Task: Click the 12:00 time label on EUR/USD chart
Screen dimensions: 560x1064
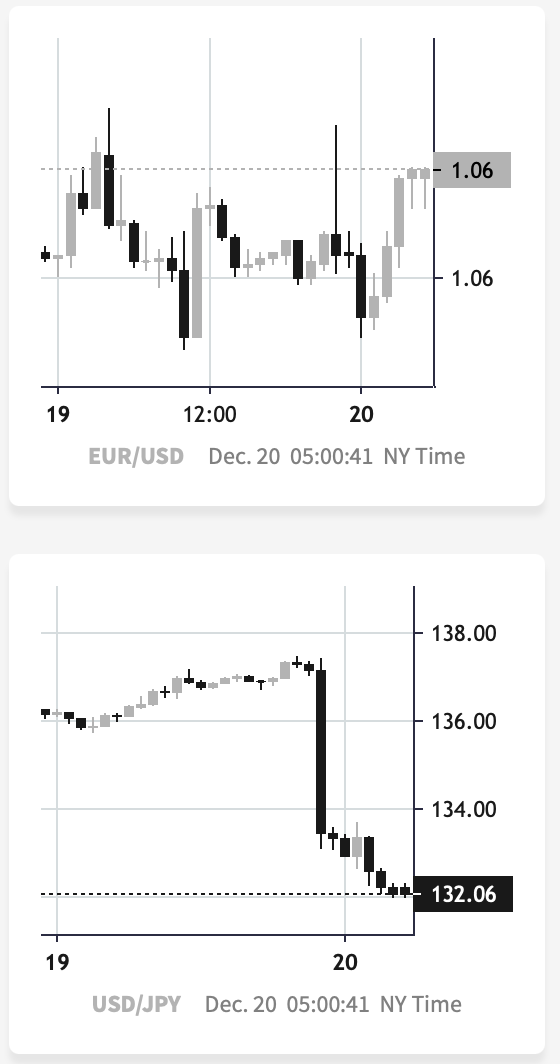Action: 210,414
